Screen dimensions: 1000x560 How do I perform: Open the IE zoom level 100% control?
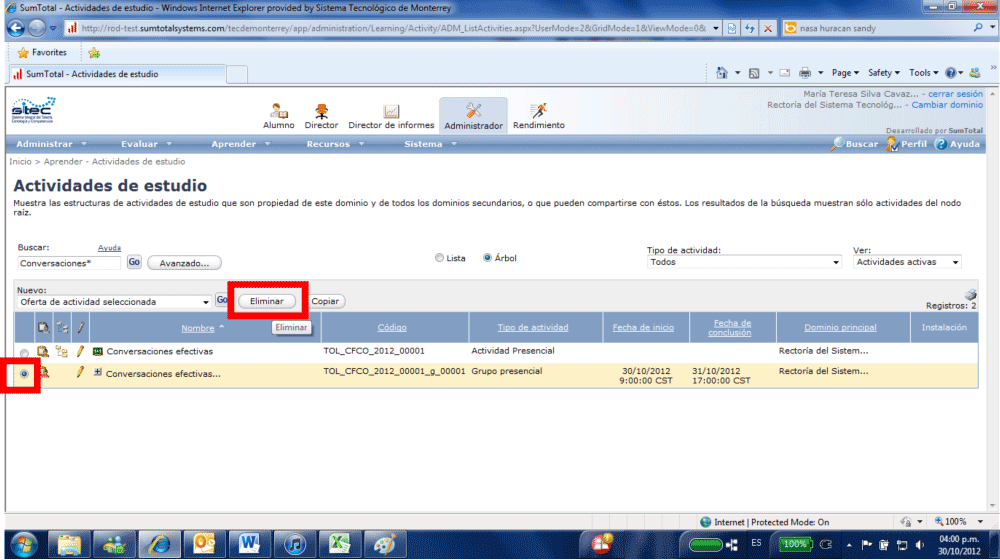[957, 522]
